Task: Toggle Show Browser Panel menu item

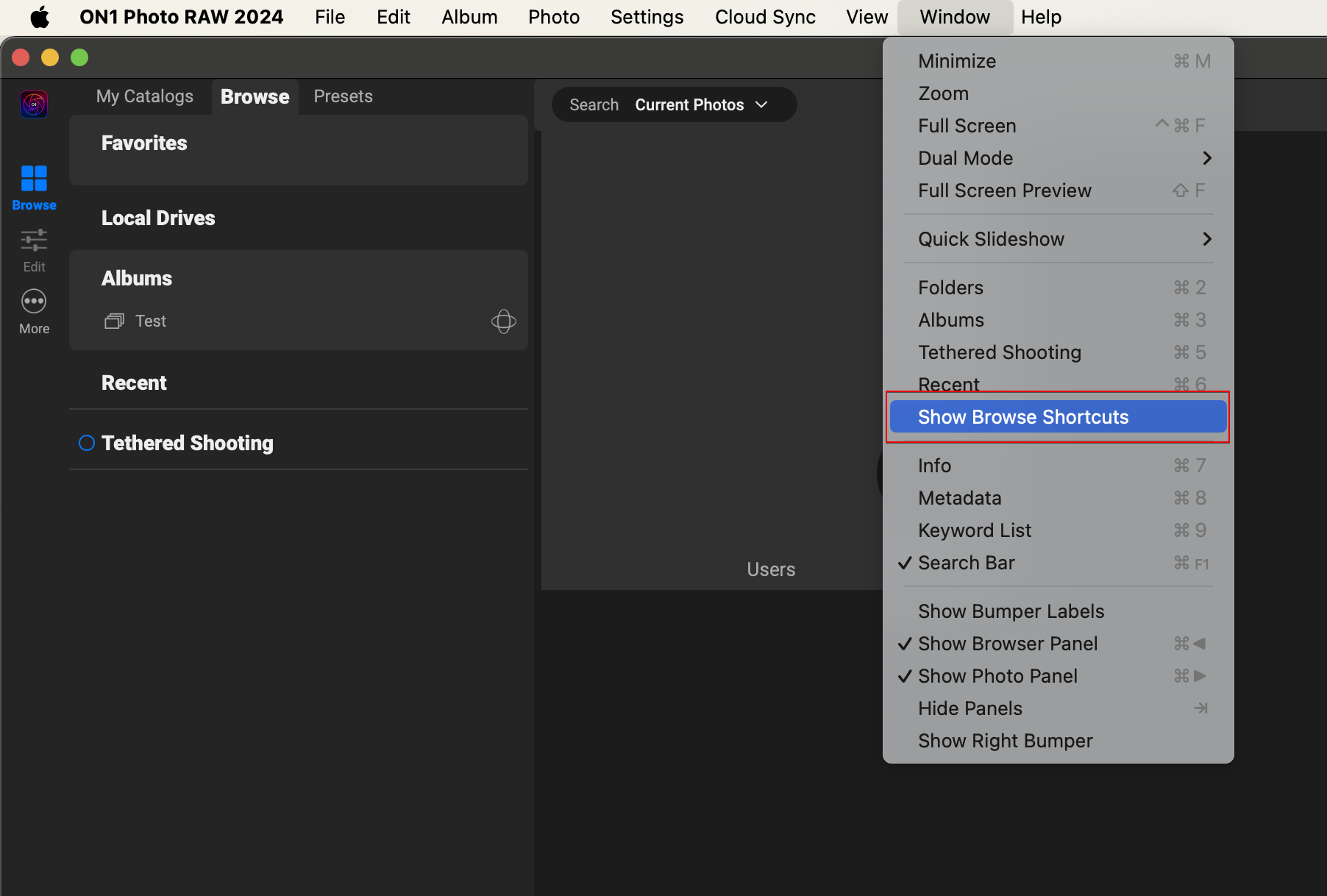Action: [1007, 644]
